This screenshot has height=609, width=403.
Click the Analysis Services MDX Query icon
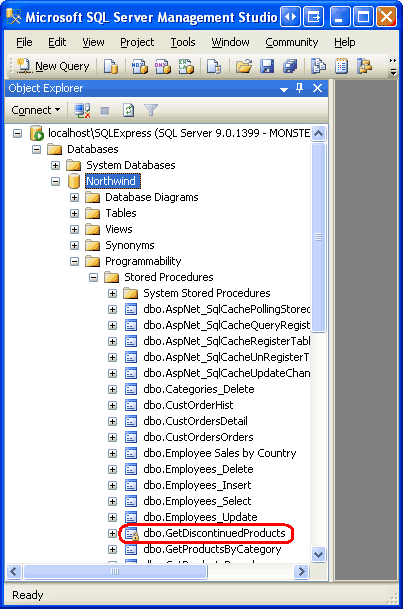click(139, 66)
